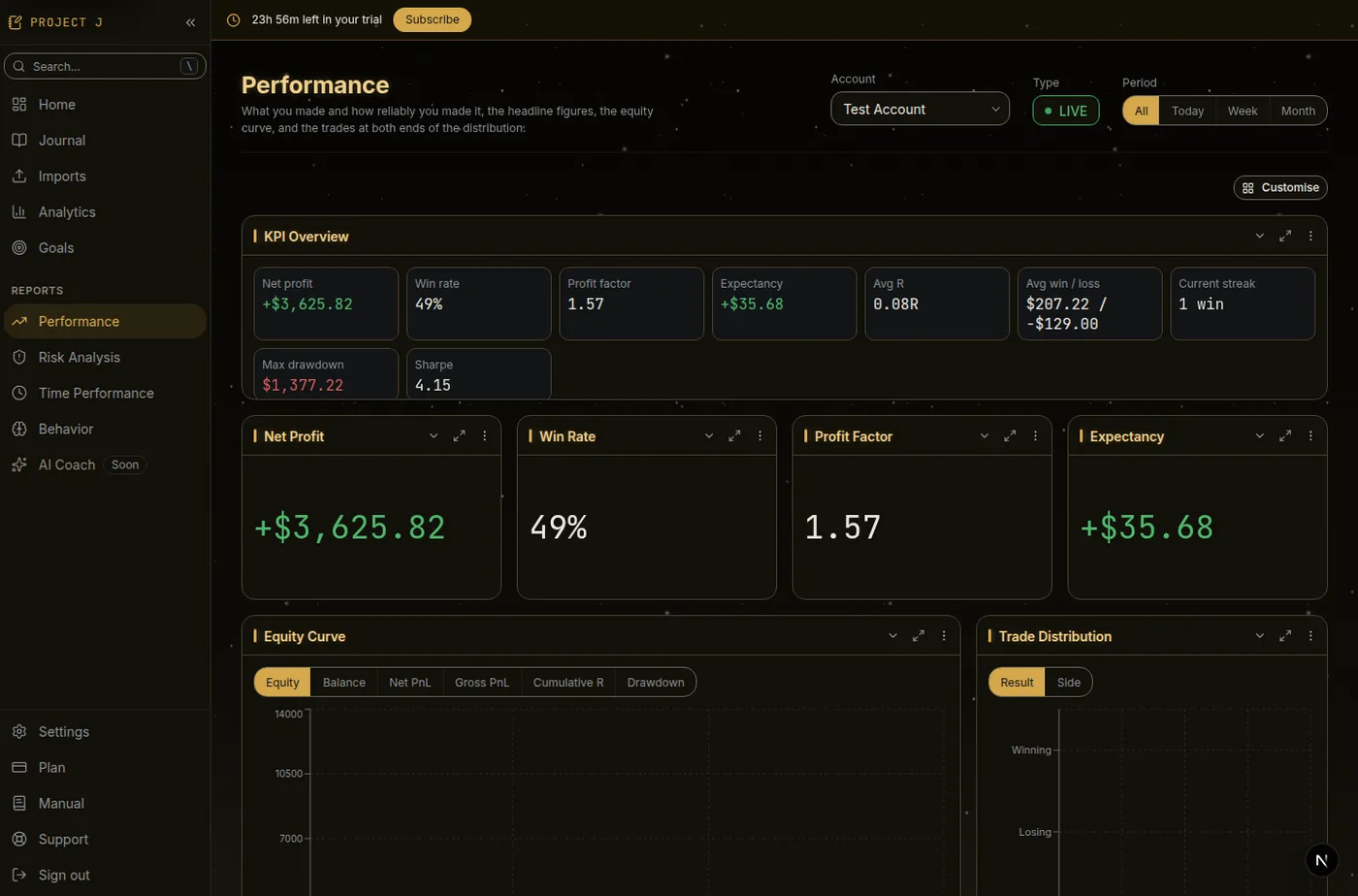The width and height of the screenshot is (1358, 896).
Task: Click the Project J logo icon
Action: pyautogui.click(x=15, y=22)
